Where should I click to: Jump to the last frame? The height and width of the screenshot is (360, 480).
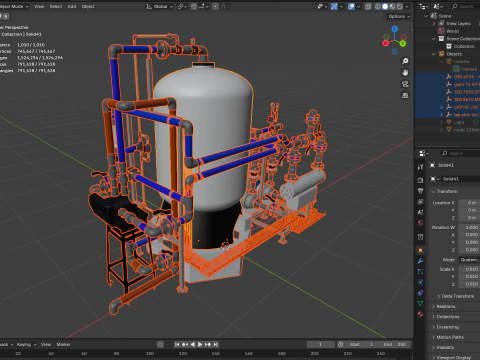(216, 344)
